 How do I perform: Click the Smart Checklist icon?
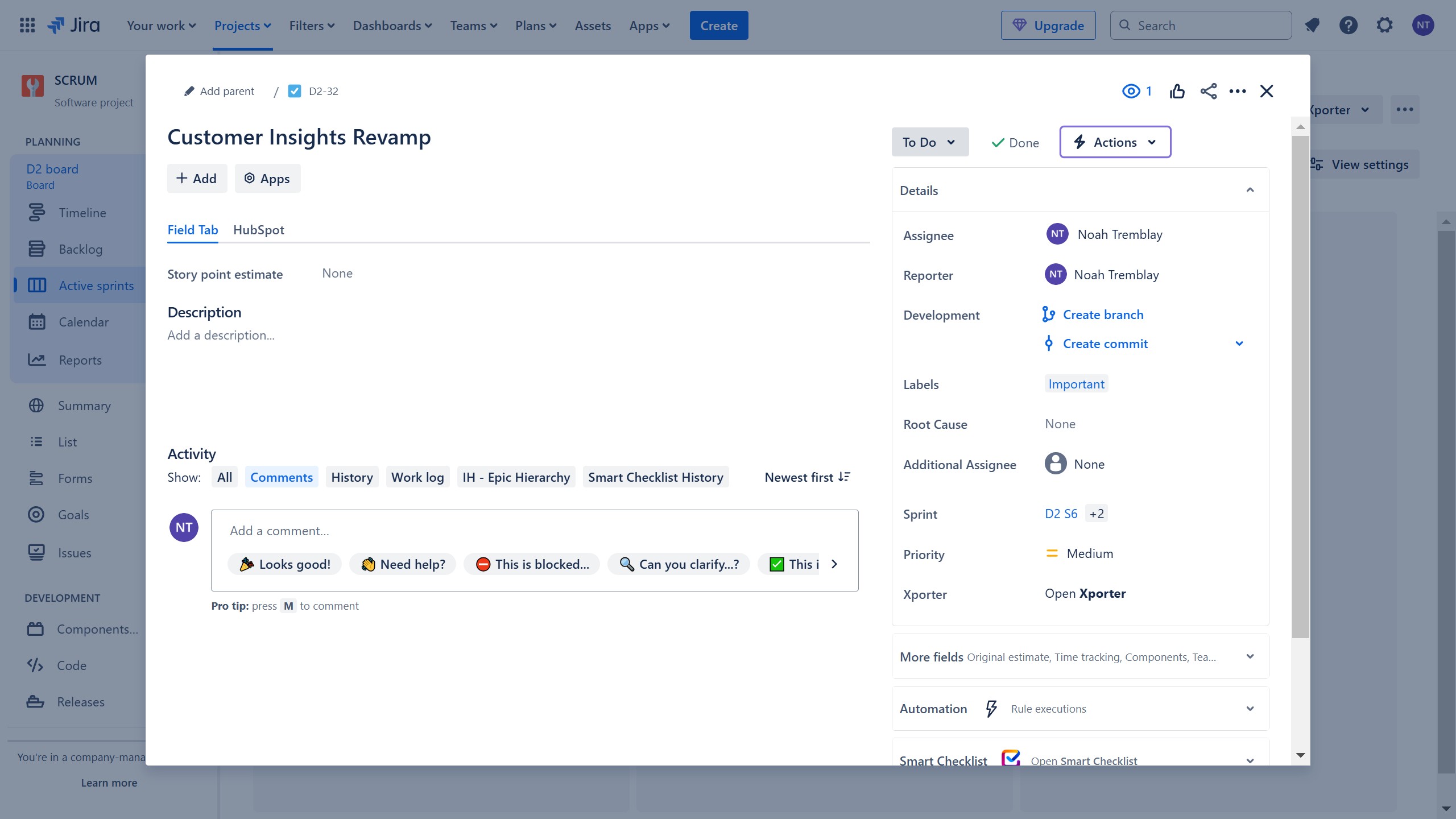pyautogui.click(x=1010, y=759)
